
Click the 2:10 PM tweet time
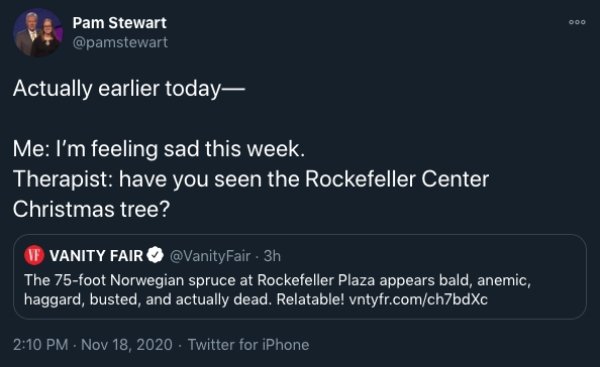(41, 345)
